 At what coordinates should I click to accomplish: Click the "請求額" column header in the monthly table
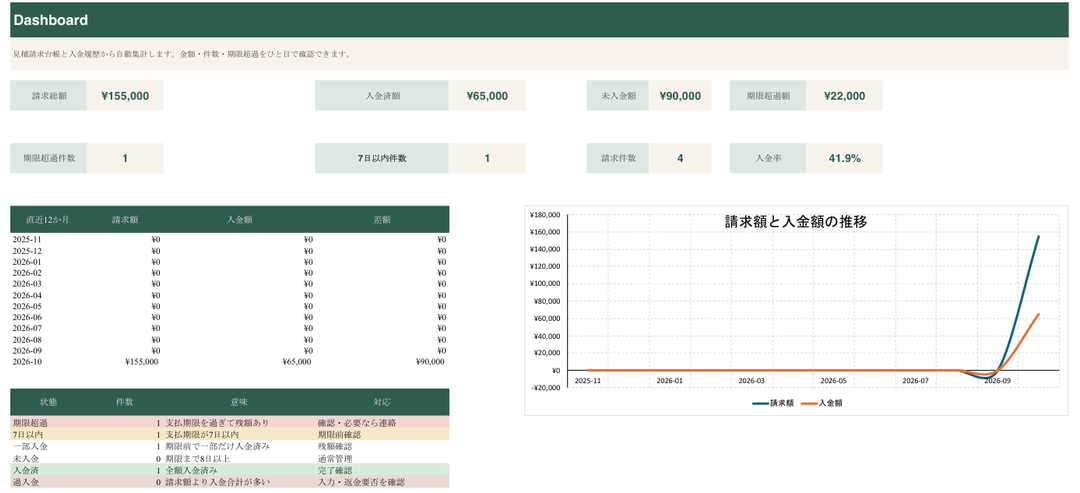coord(125,220)
